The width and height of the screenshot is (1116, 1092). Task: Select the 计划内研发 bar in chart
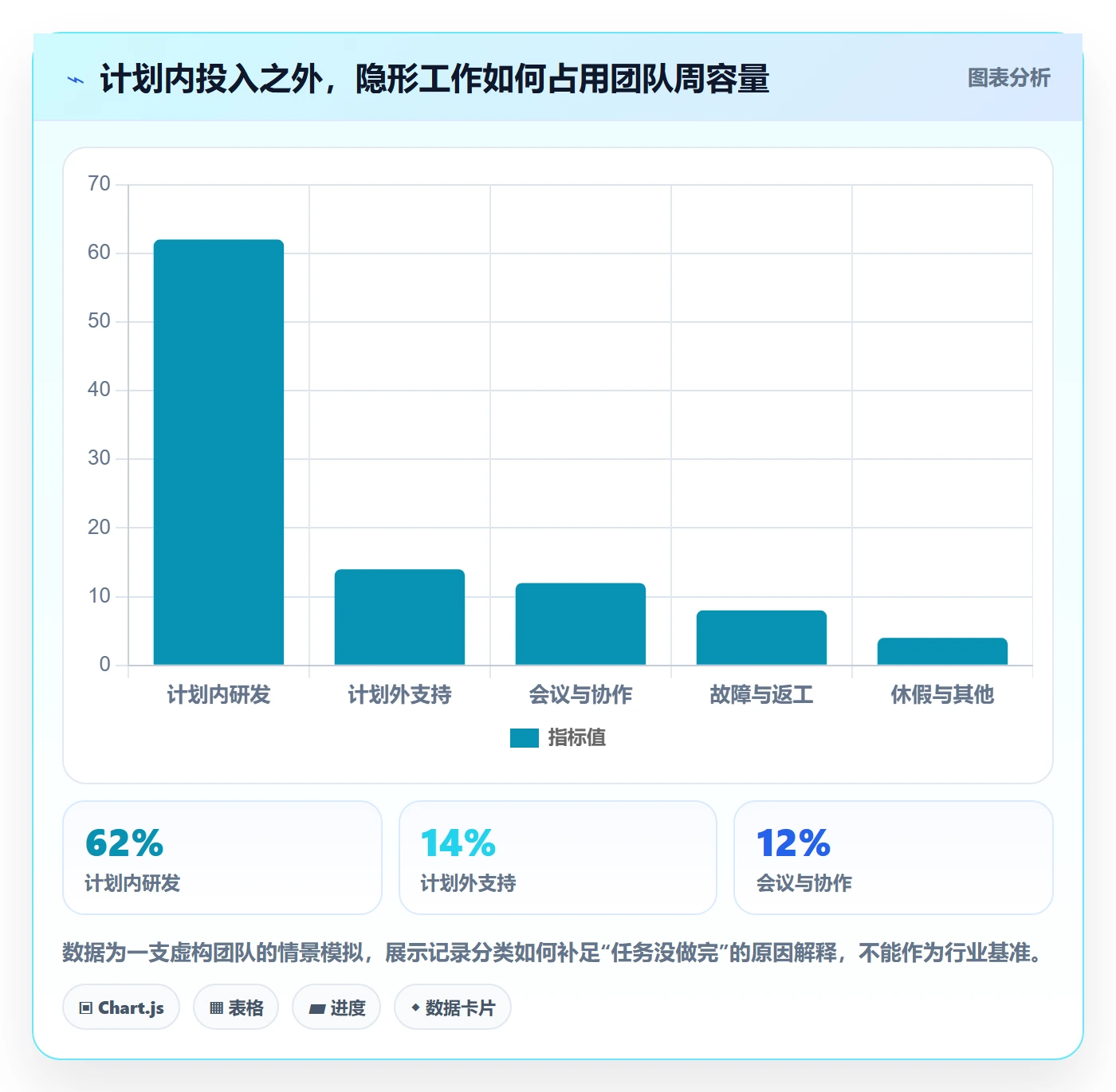coord(218,452)
